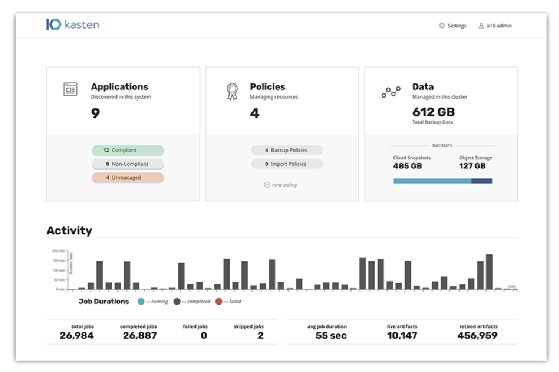
Task: Click the 612 GB total backup value
Action: pos(434,112)
